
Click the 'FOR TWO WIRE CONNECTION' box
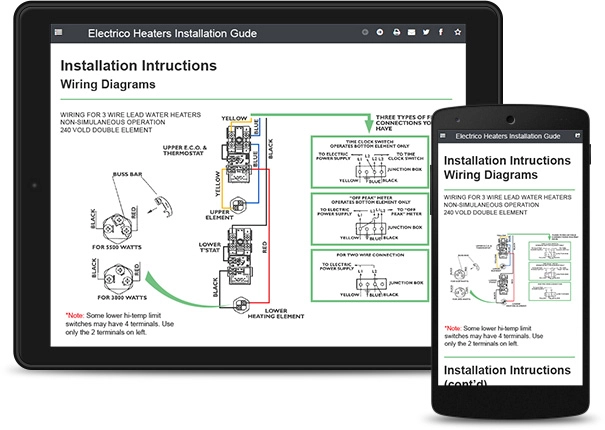(370, 275)
